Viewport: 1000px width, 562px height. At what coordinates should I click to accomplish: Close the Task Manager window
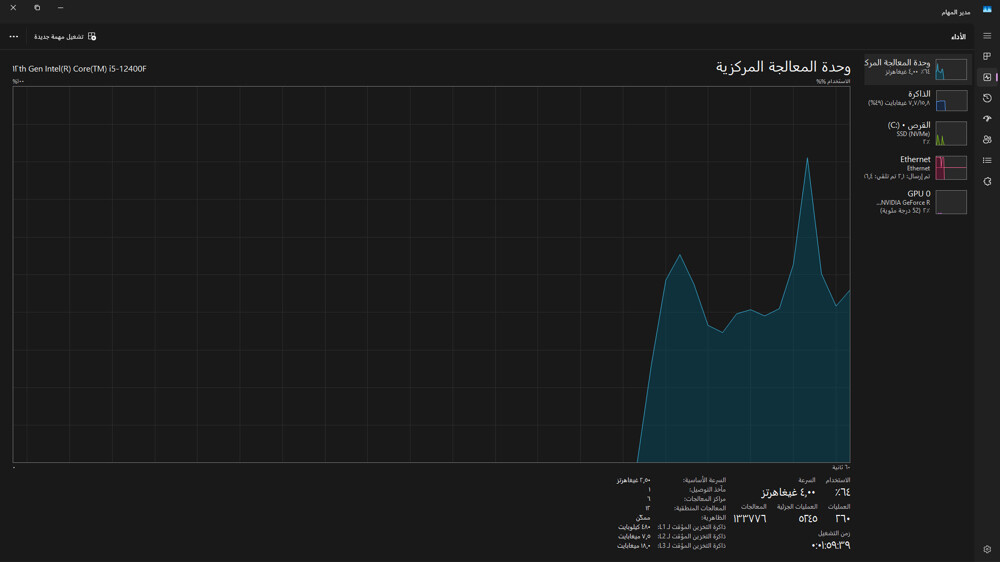point(13,8)
